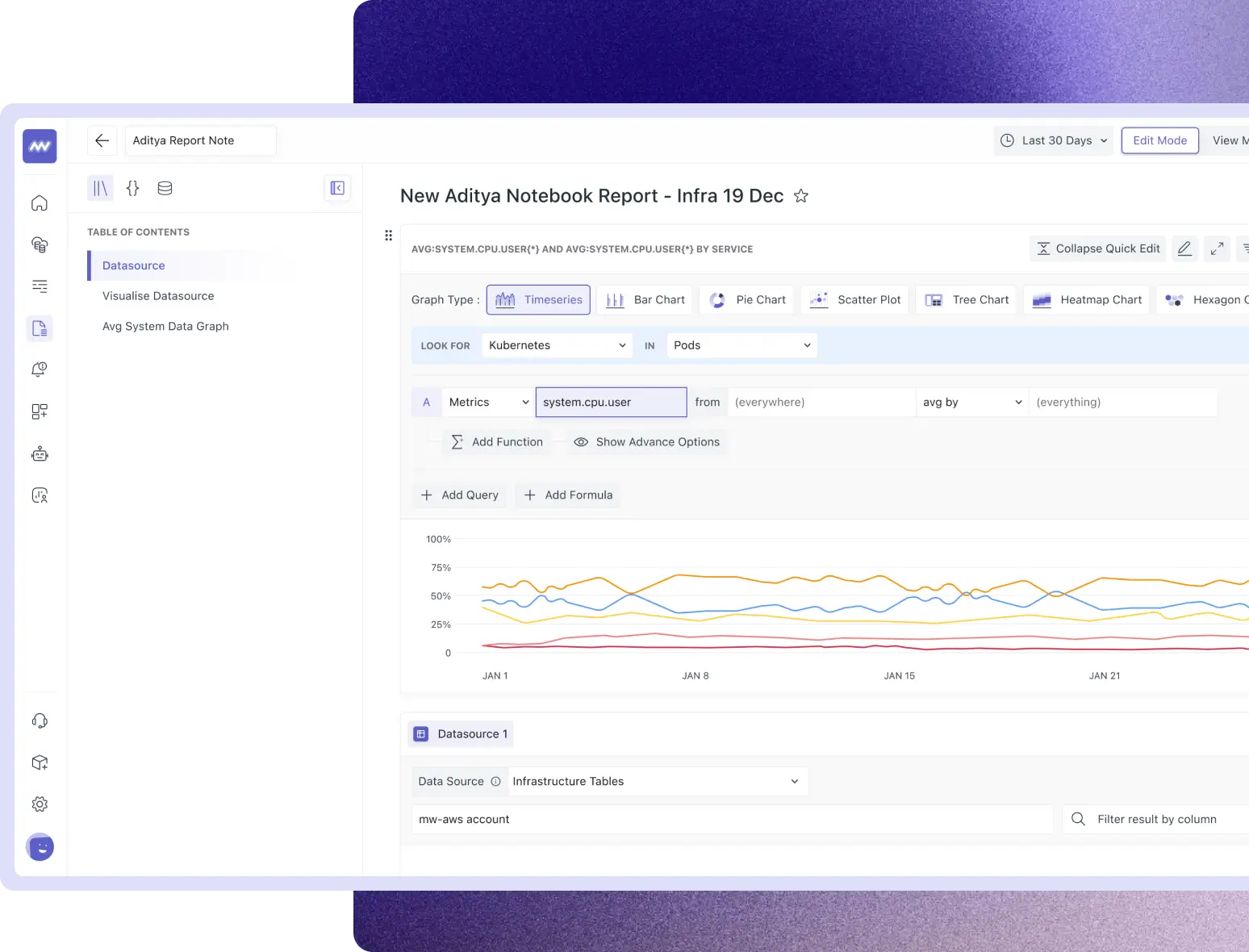This screenshot has width=1249, height=952.
Task: Click the pencil edit icon on widget
Action: (x=1184, y=248)
